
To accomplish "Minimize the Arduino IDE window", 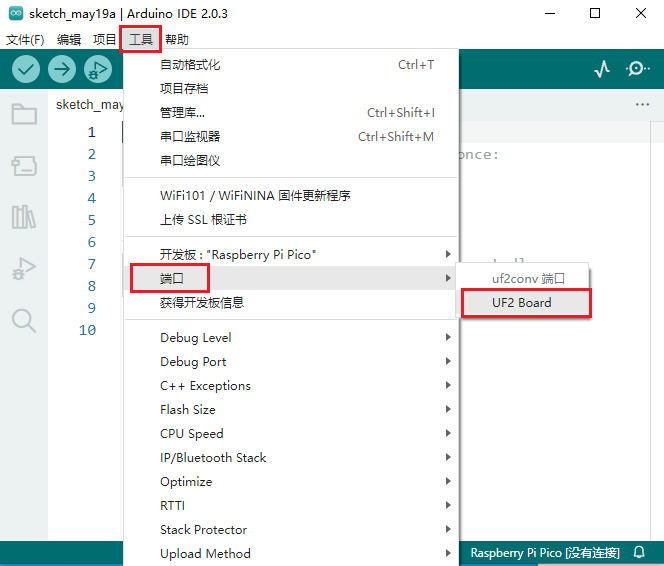I will [550, 14].
